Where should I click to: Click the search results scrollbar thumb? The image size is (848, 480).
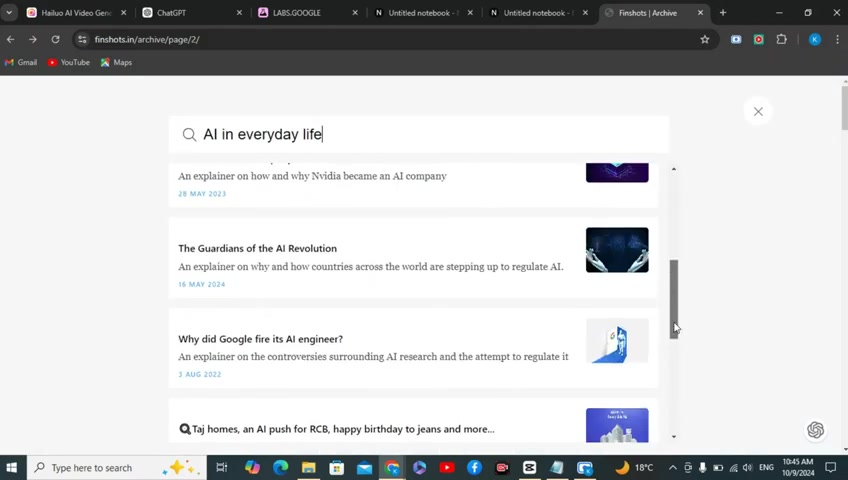pyautogui.click(x=674, y=299)
